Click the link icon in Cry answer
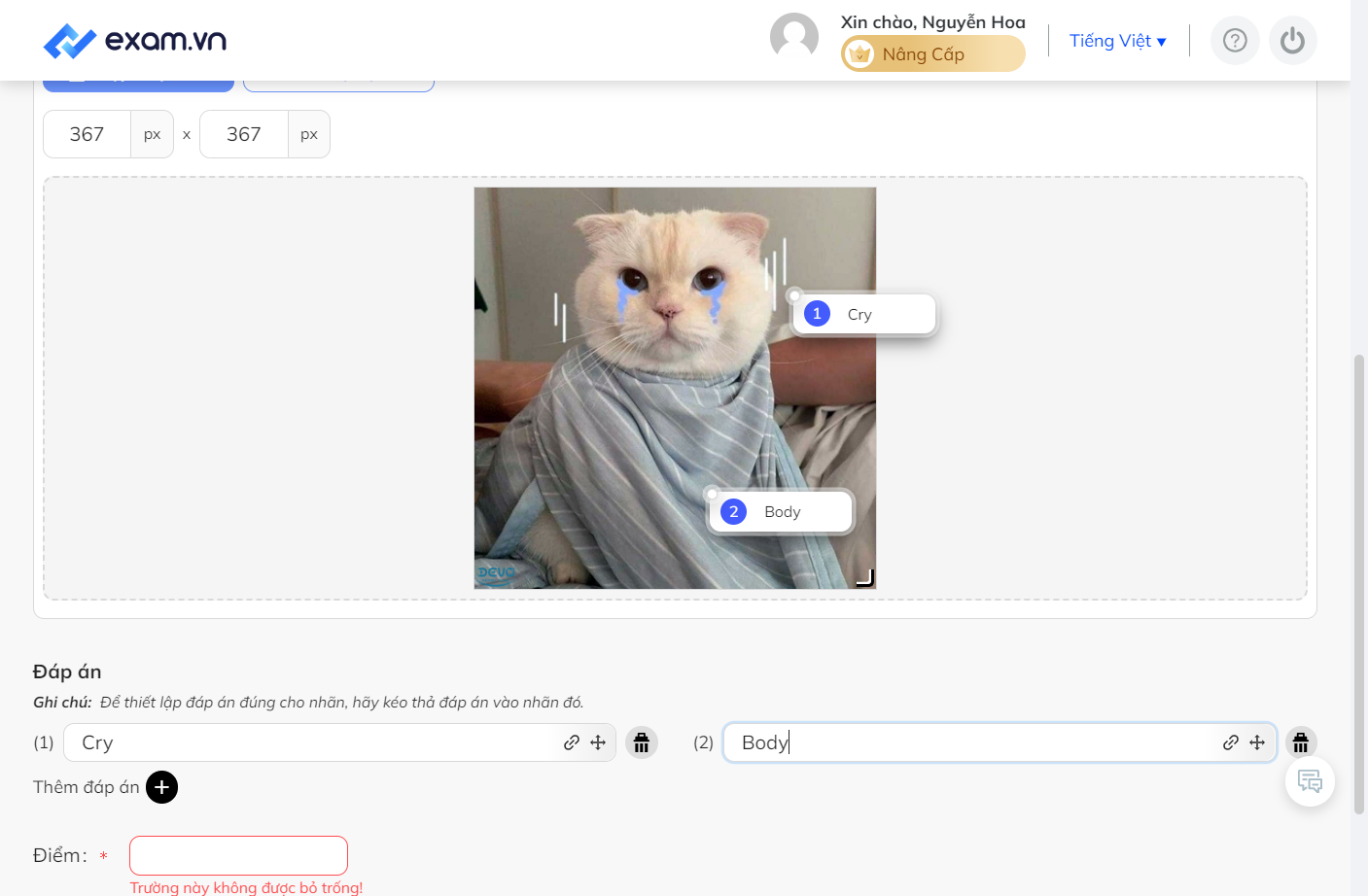This screenshot has width=1368, height=896. pyautogui.click(x=572, y=742)
